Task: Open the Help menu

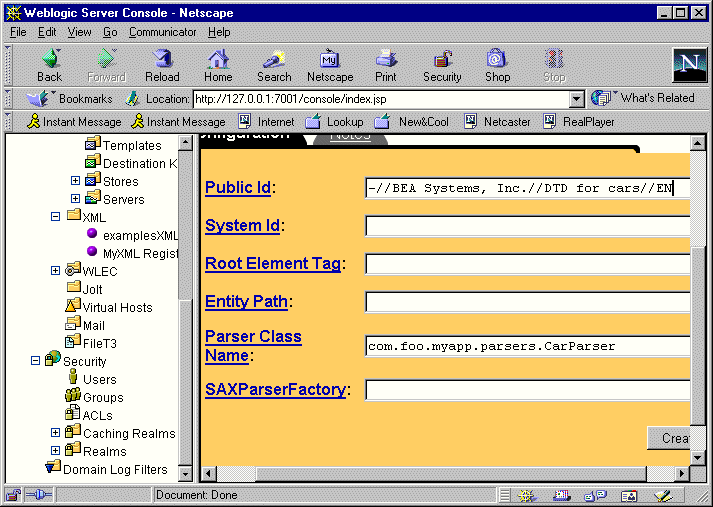Action: pos(219,32)
